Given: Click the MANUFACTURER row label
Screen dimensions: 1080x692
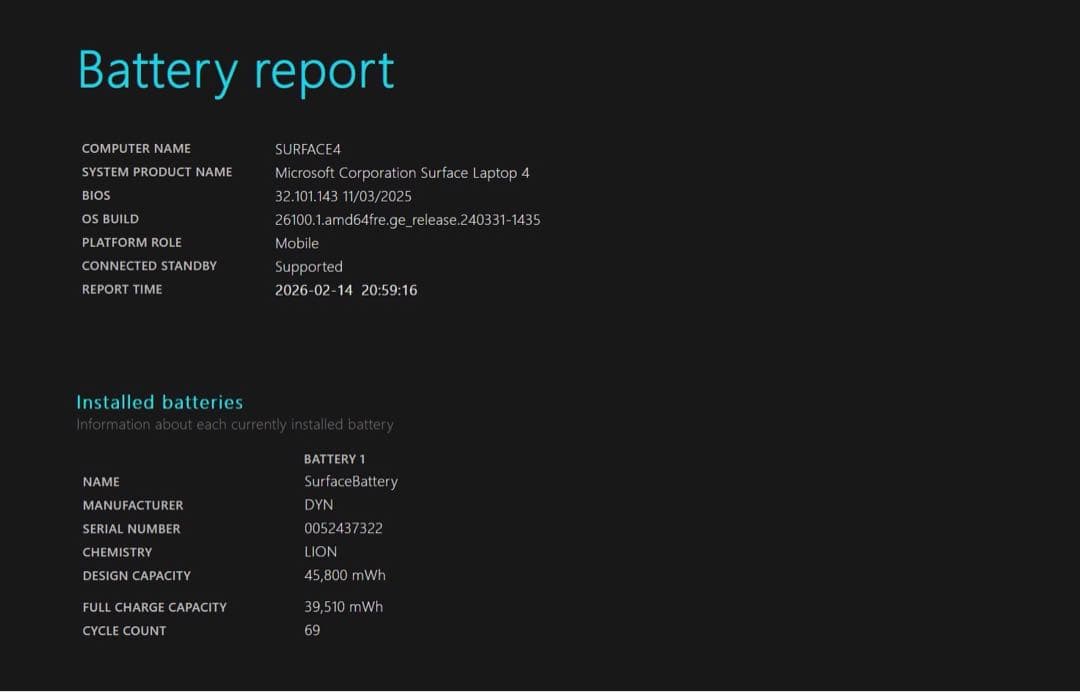Looking at the screenshot, I should pos(133,505).
